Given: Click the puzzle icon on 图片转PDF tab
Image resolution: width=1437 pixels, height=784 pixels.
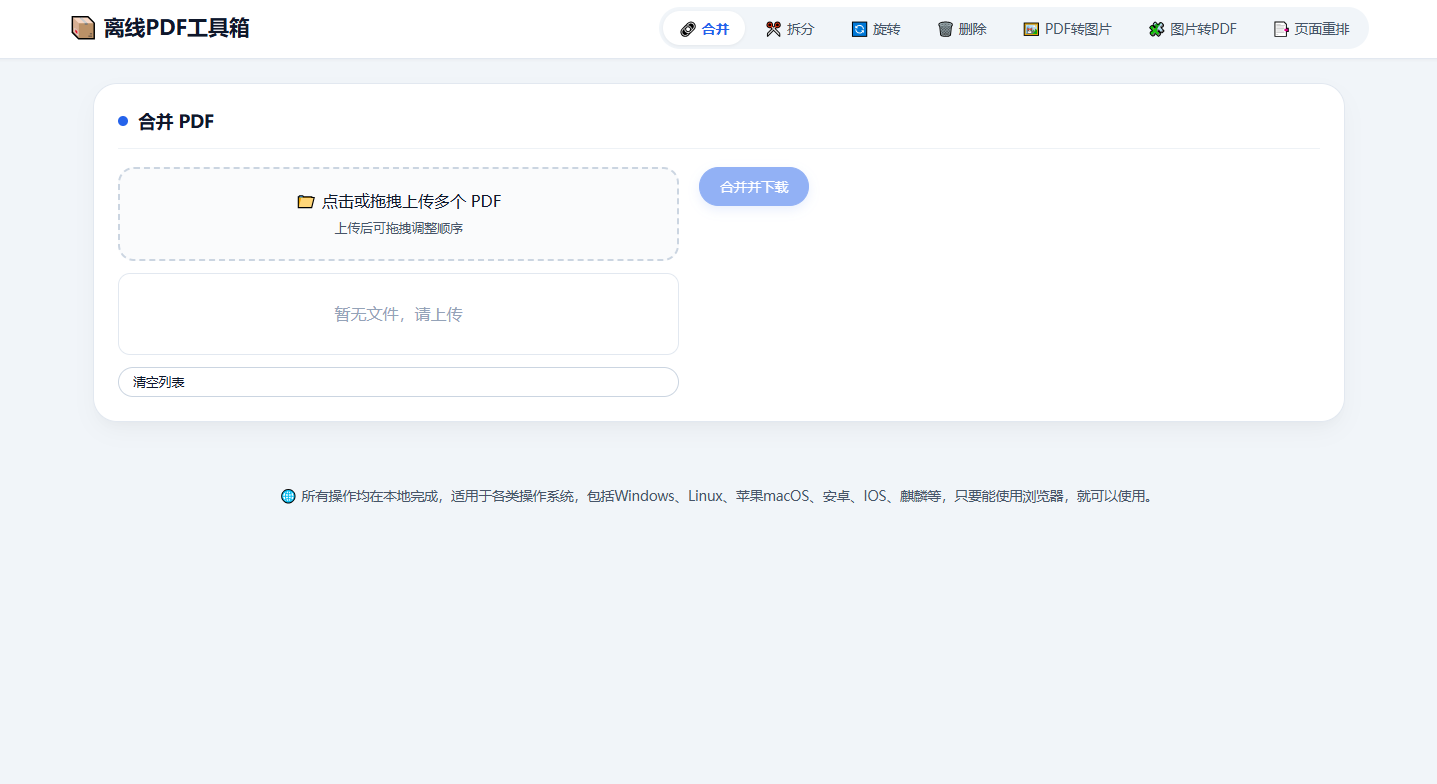Looking at the screenshot, I should (x=1157, y=29).
